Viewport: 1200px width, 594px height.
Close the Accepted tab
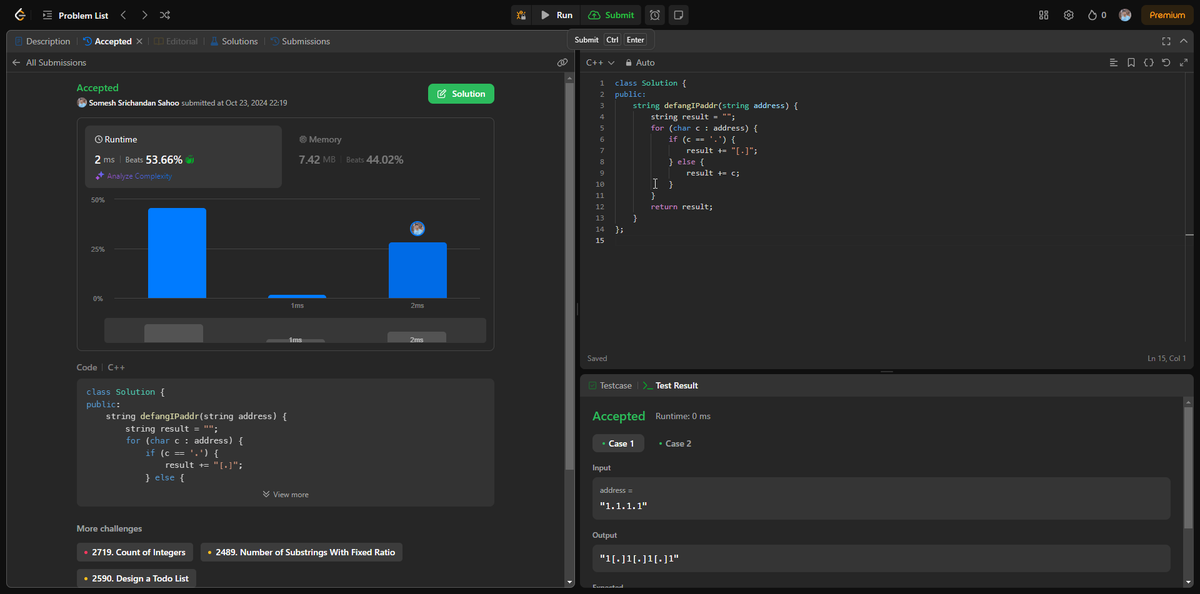click(139, 41)
